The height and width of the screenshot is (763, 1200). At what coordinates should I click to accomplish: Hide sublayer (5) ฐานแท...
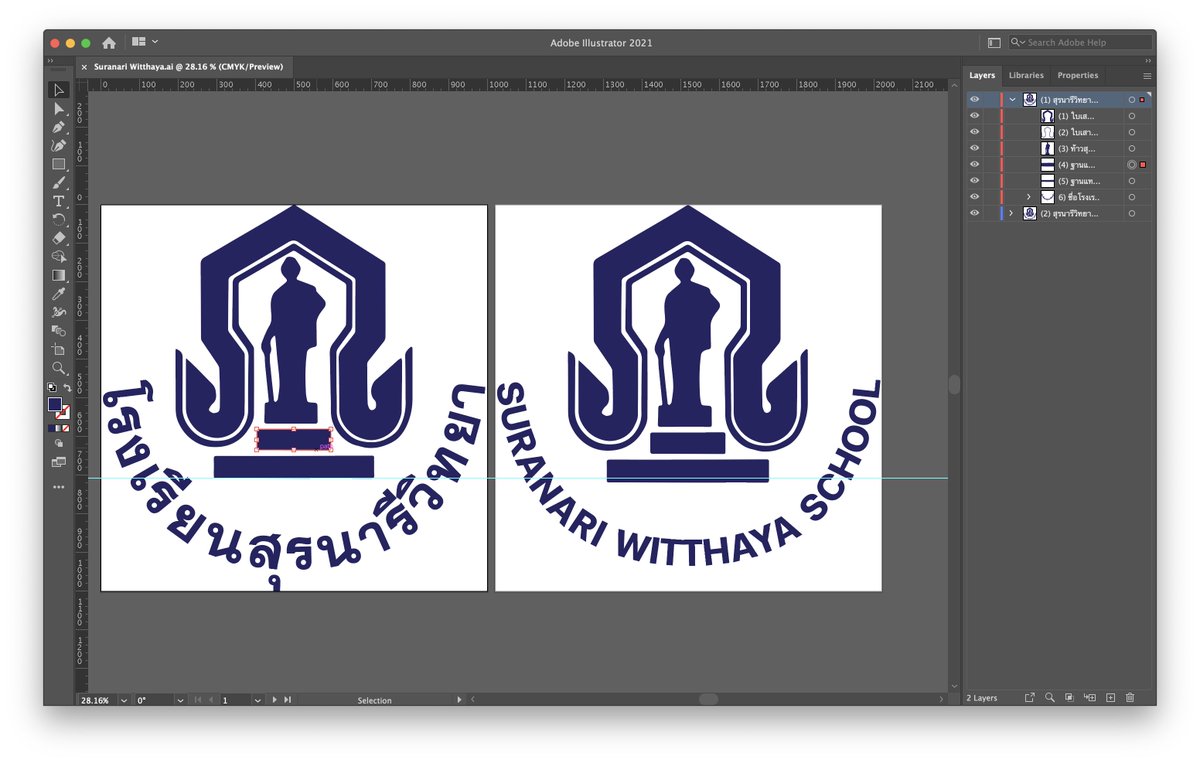pos(974,181)
